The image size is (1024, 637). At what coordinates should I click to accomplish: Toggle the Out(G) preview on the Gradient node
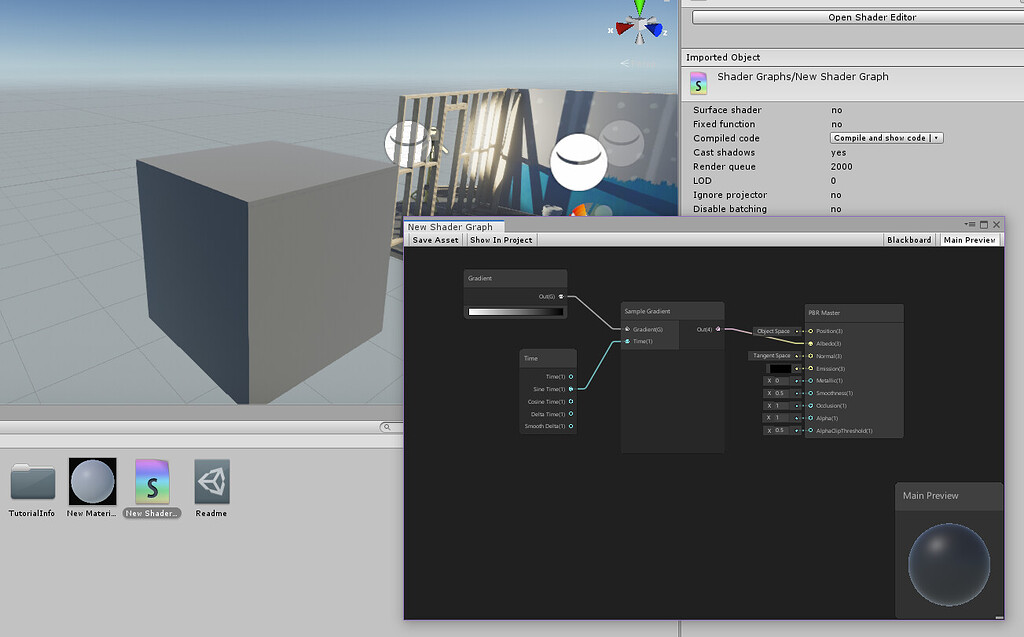(561, 296)
